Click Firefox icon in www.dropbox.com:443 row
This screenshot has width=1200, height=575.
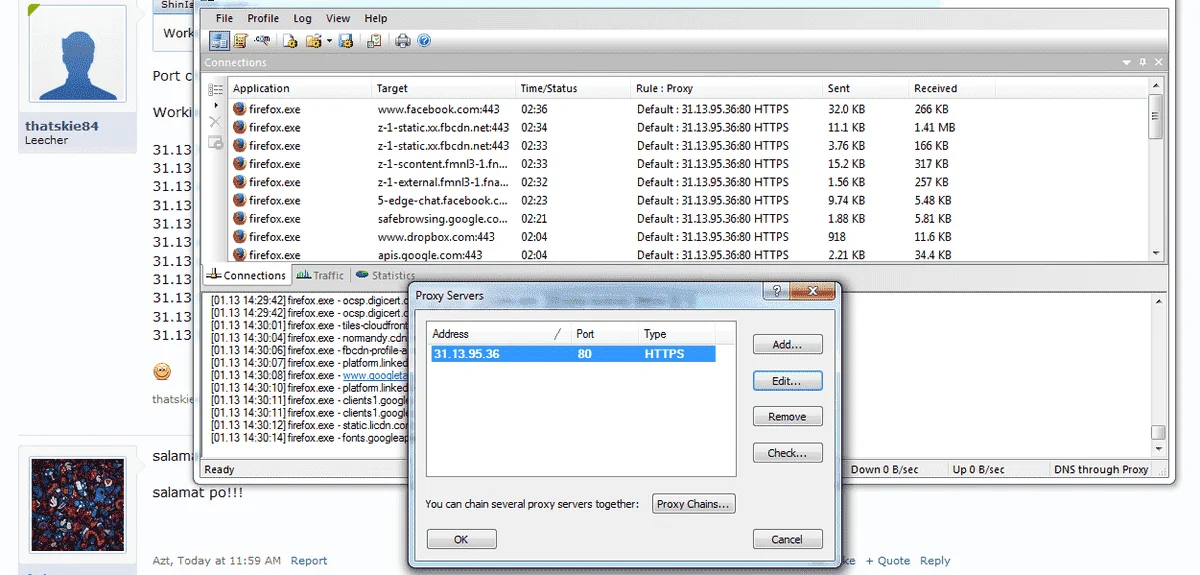(x=240, y=237)
